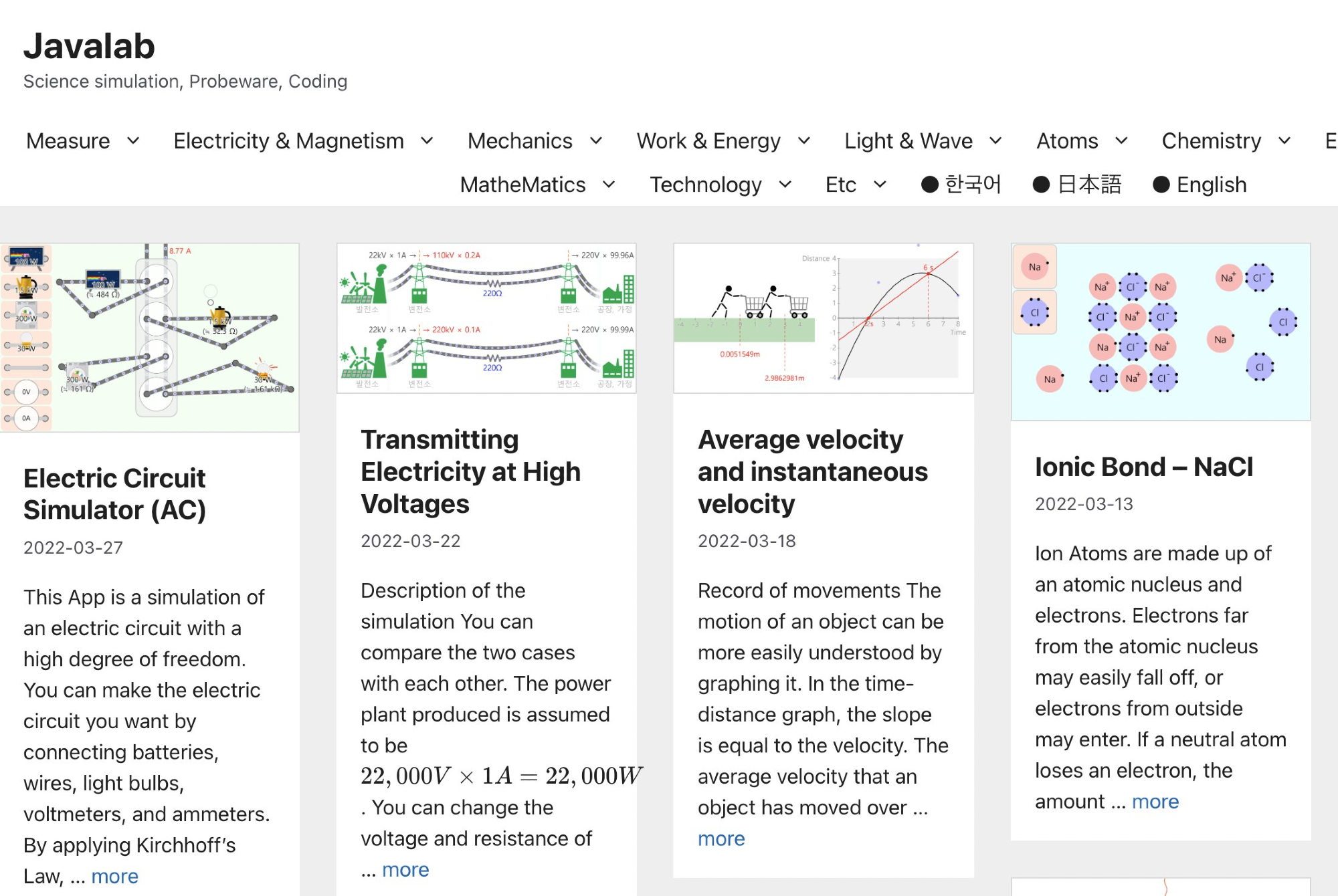Click the Javalab site title
Viewport: 1338px width, 896px height.
coord(89,46)
